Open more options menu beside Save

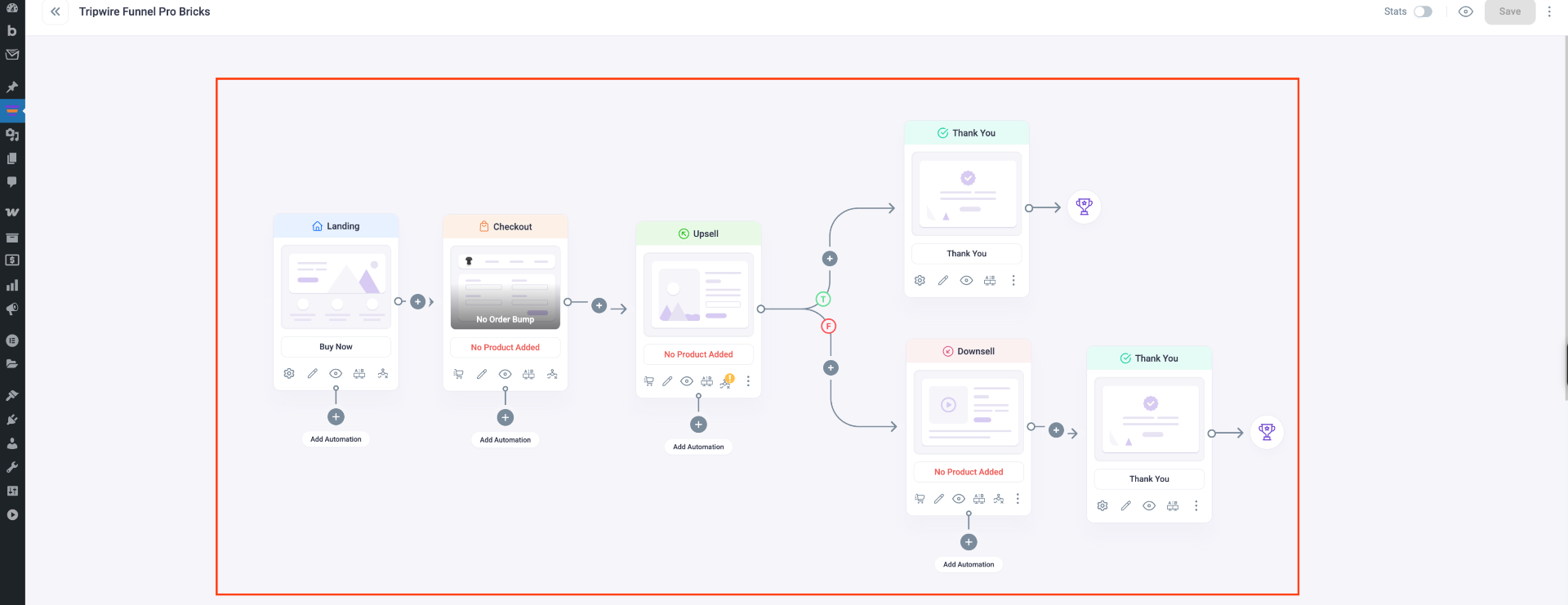coord(1549,11)
